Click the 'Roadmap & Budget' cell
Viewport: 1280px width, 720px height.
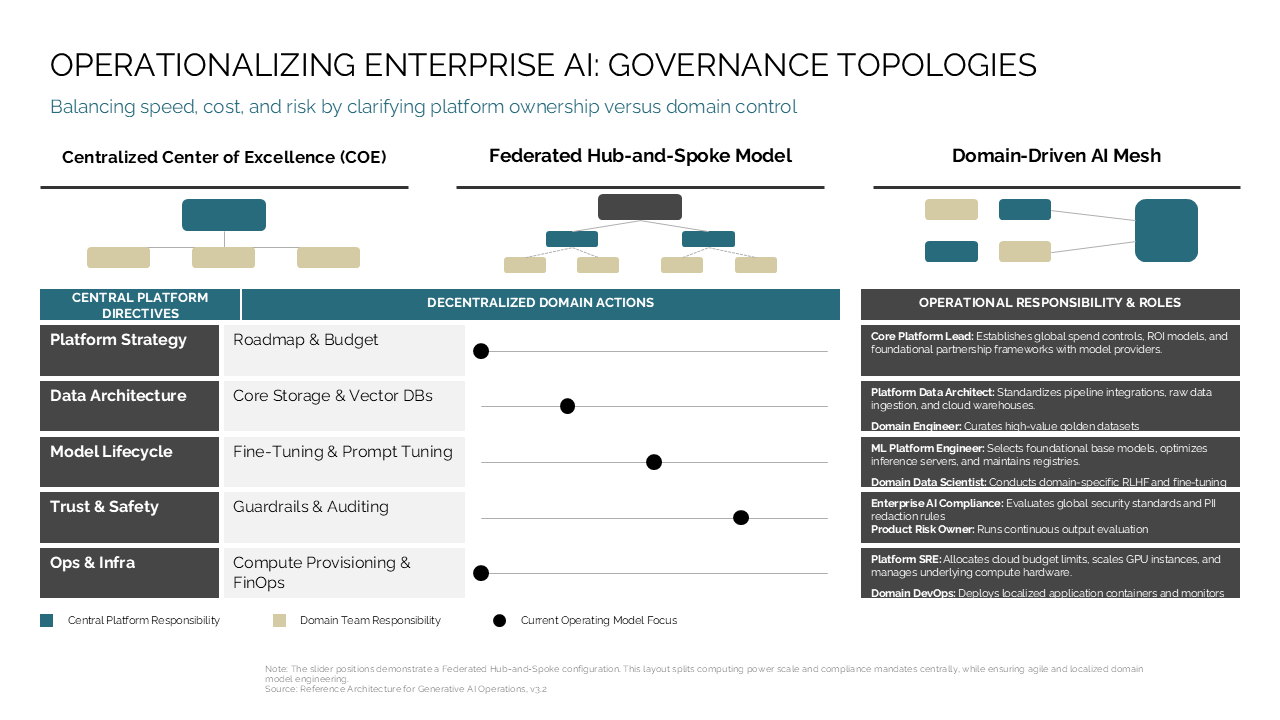pyautogui.click(x=344, y=350)
